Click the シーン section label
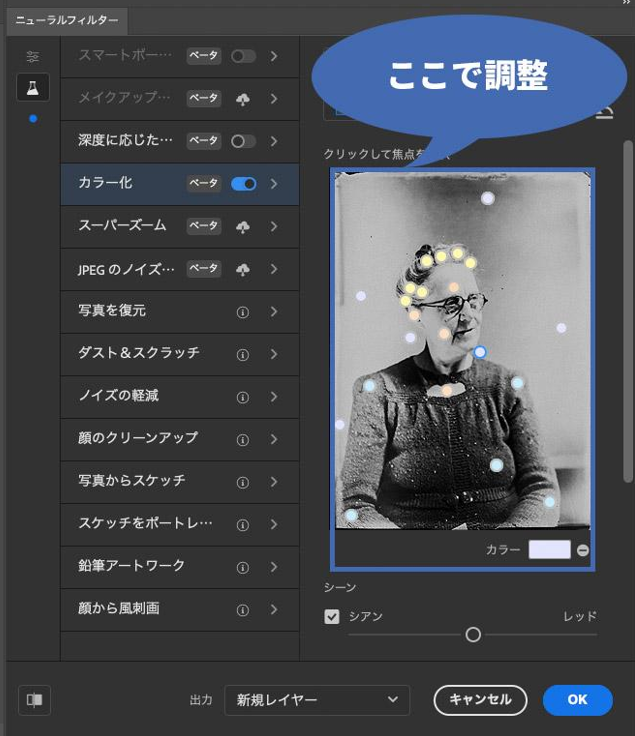The image size is (635, 736). [340, 588]
